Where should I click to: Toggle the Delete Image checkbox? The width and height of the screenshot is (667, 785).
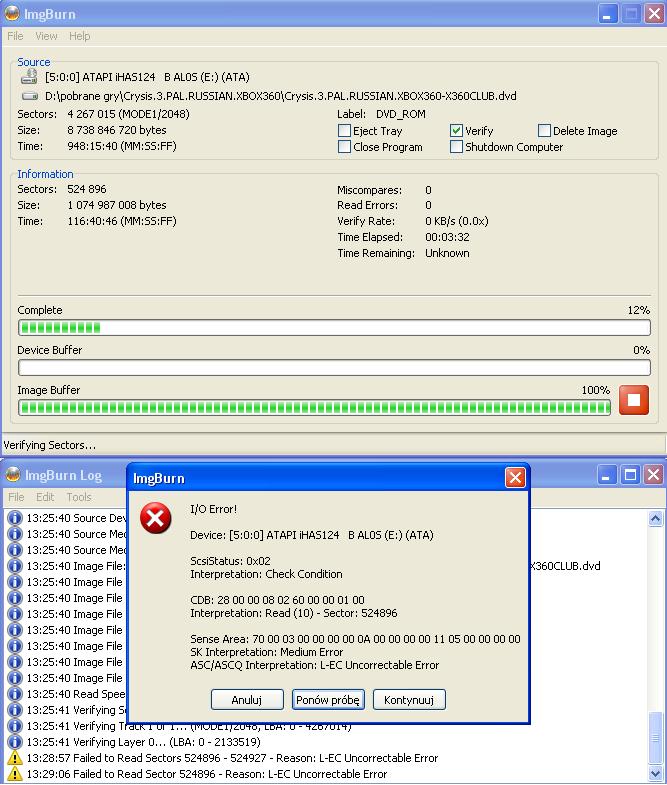pos(545,131)
